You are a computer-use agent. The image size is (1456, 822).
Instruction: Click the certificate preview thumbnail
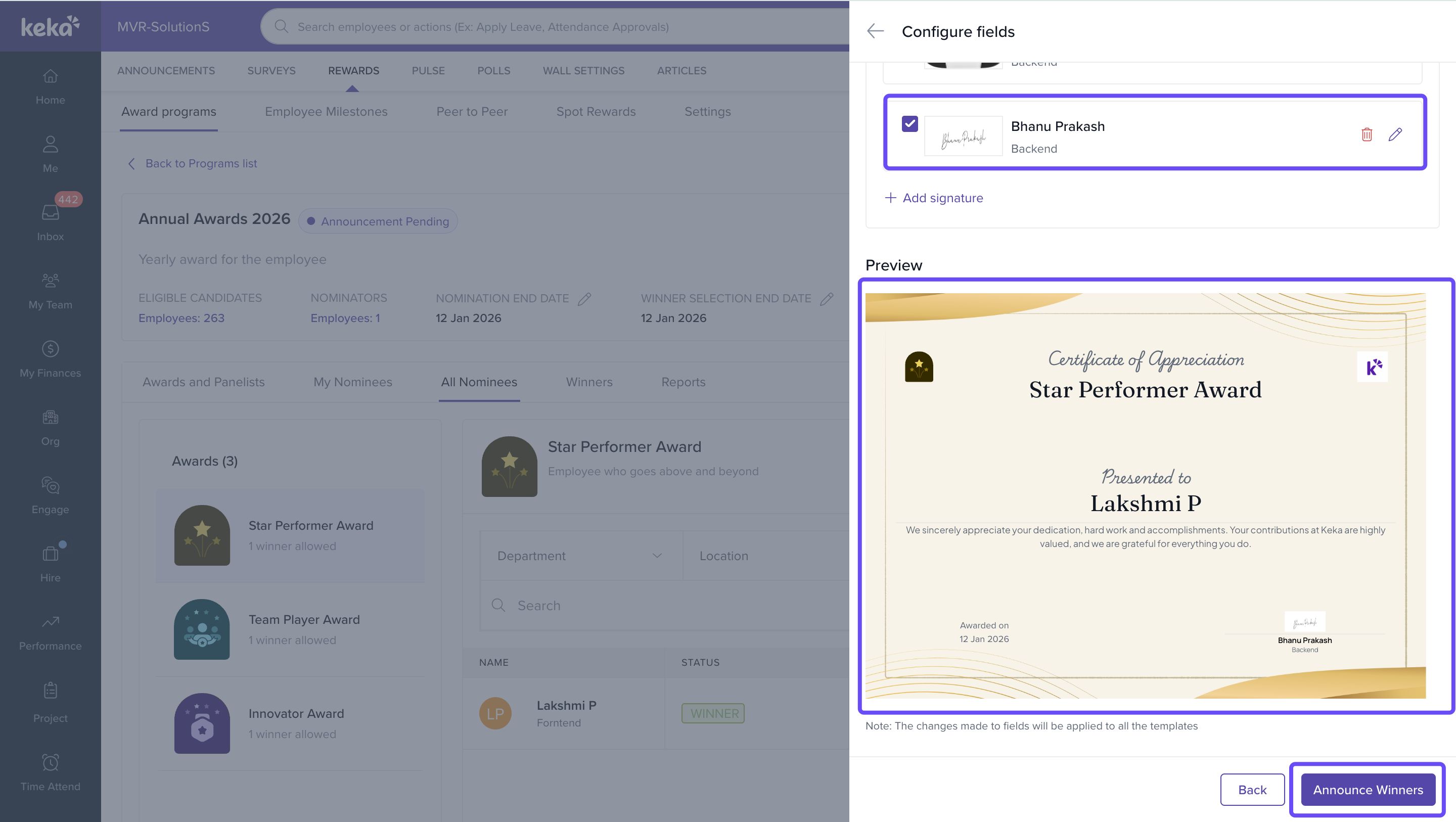[1145, 496]
